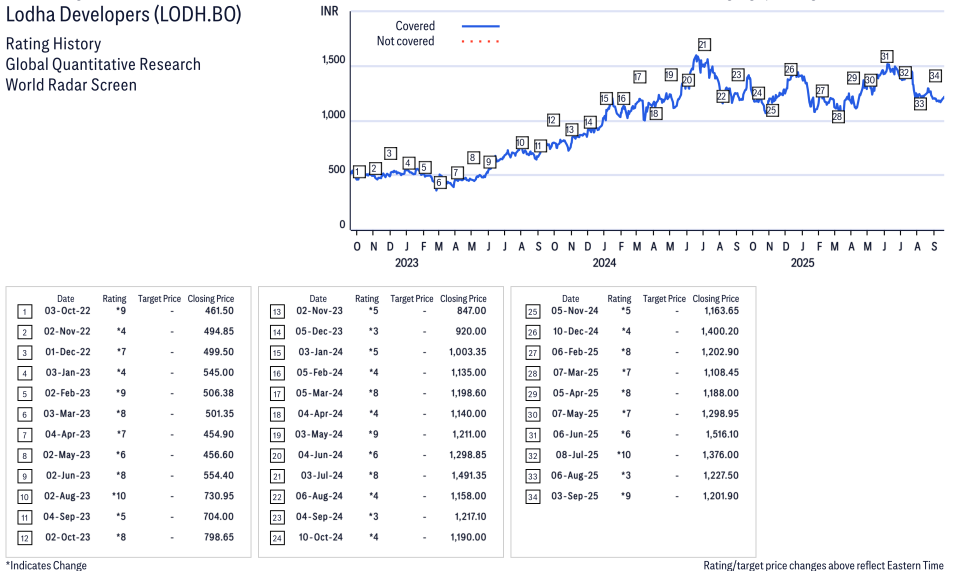Select chart marker 26 on the graph
955x571 pixels.
pos(790,69)
